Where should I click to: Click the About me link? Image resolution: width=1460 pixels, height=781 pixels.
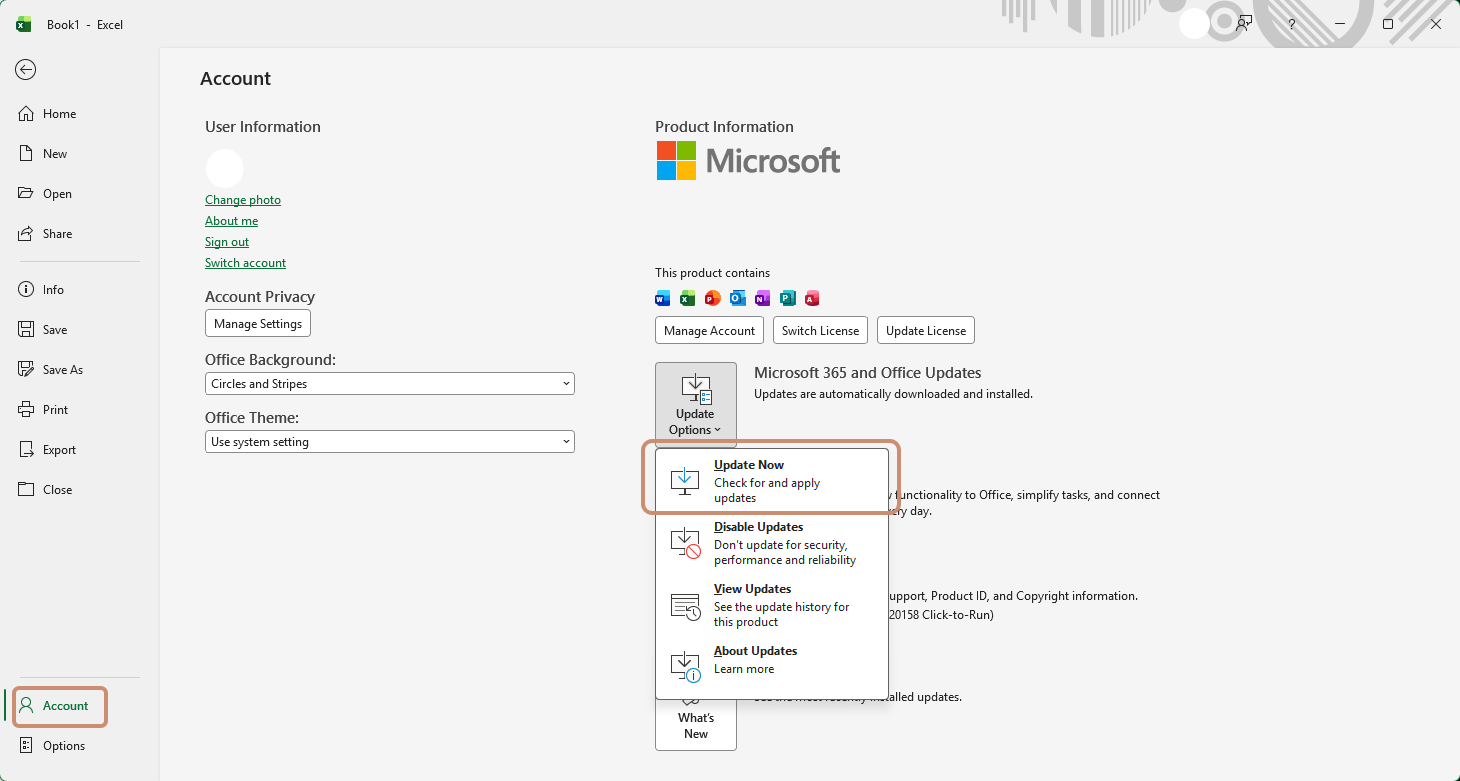pyautogui.click(x=232, y=221)
